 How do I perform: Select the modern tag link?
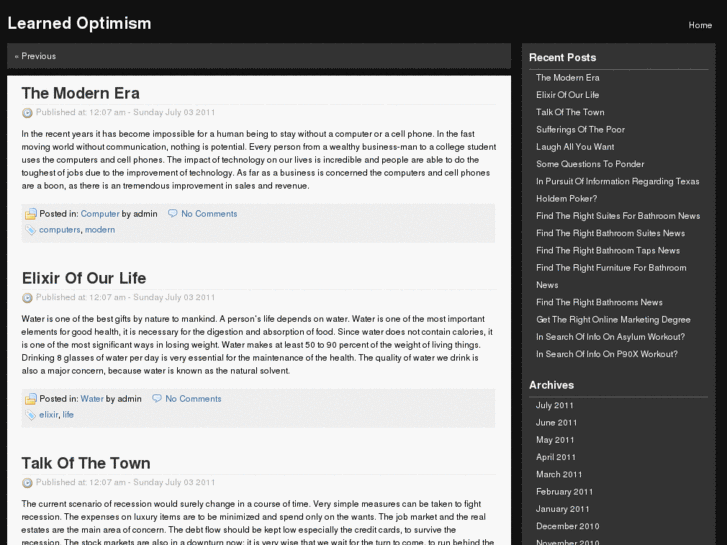(100, 230)
